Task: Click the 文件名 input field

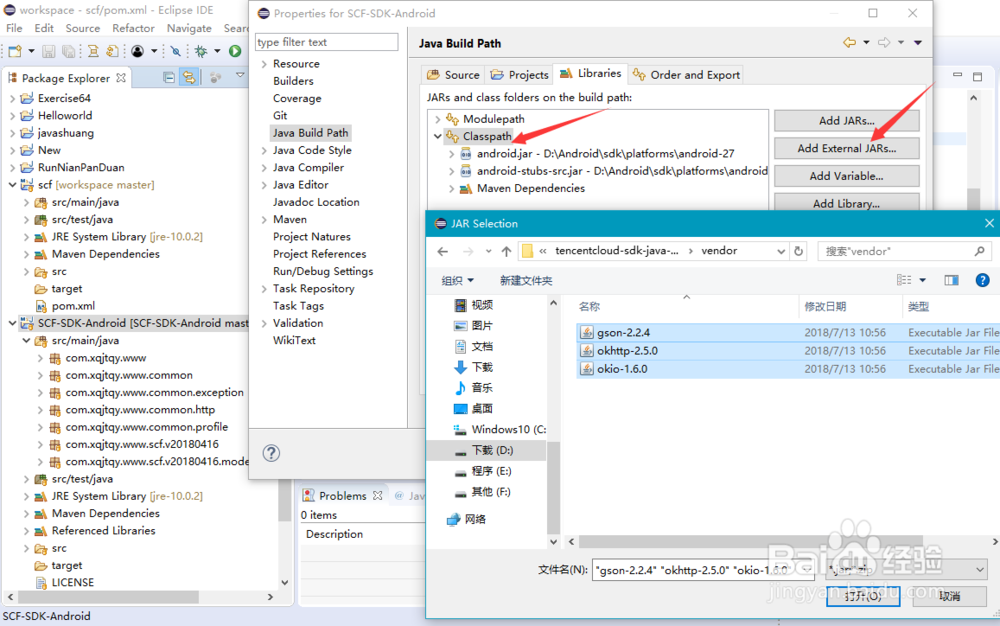Action: click(703, 570)
